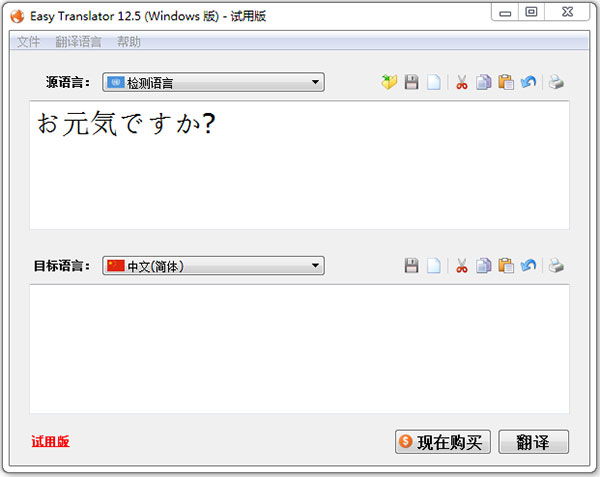Save the translation using target toolbar save icon
The image size is (600, 477).
tap(411, 265)
